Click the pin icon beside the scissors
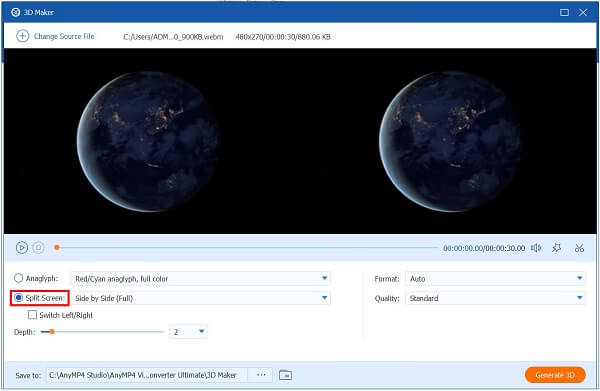Screen dimensions: 600x391 click(x=557, y=248)
